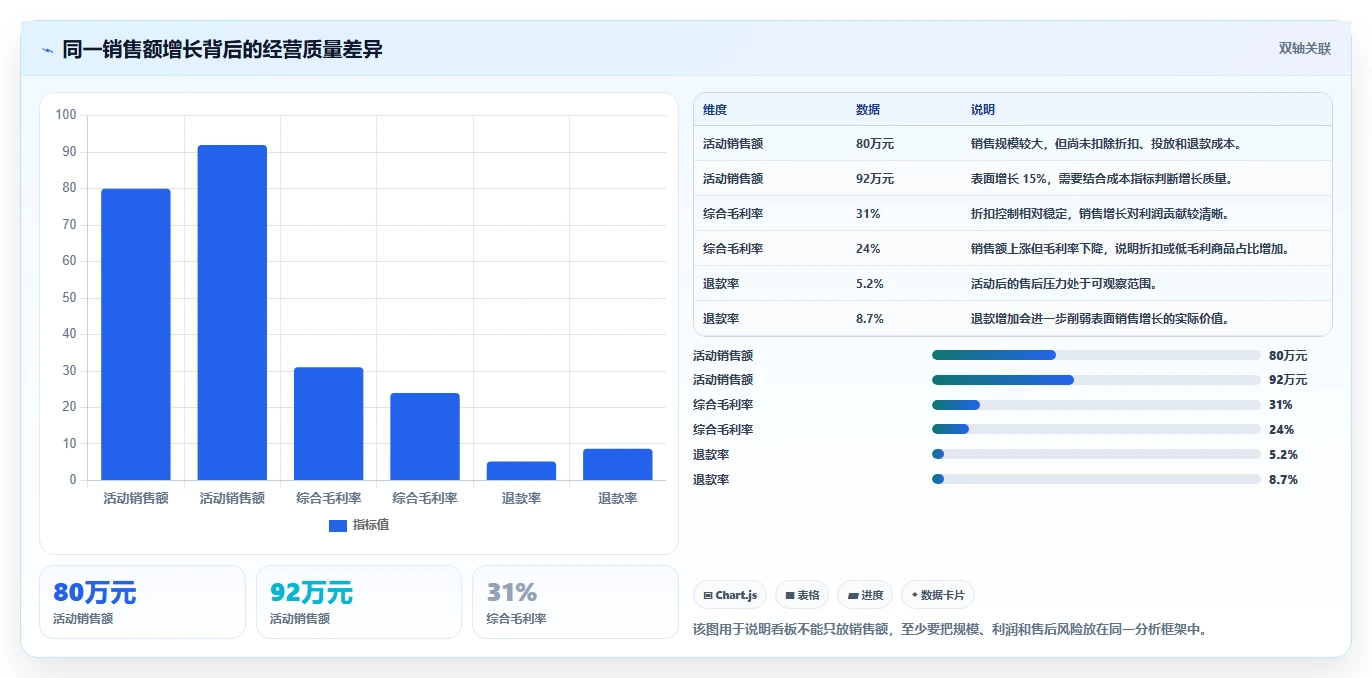Click the progress bar labeled 24%
This screenshot has width=1372, height=678.
[1096, 429]
